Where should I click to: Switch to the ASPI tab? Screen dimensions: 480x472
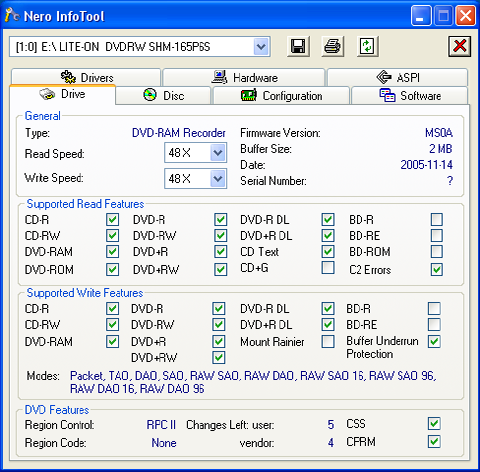point(398,77)
